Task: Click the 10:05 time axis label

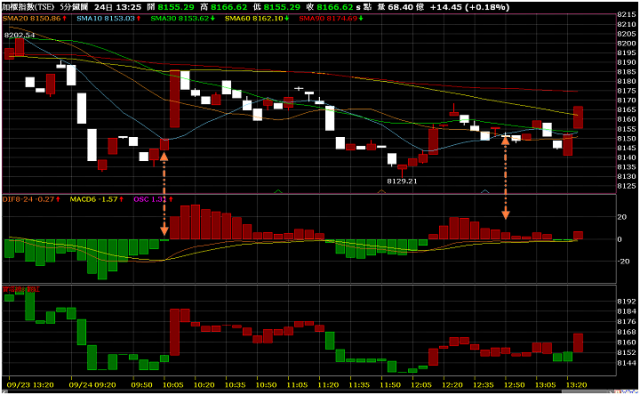Action: click(x=173, y=385)
